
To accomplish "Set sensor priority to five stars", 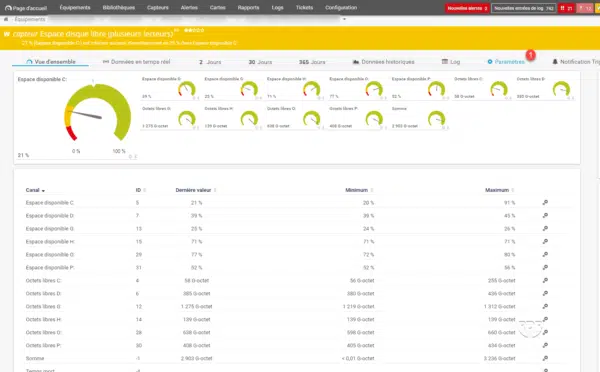I will 202,30.
